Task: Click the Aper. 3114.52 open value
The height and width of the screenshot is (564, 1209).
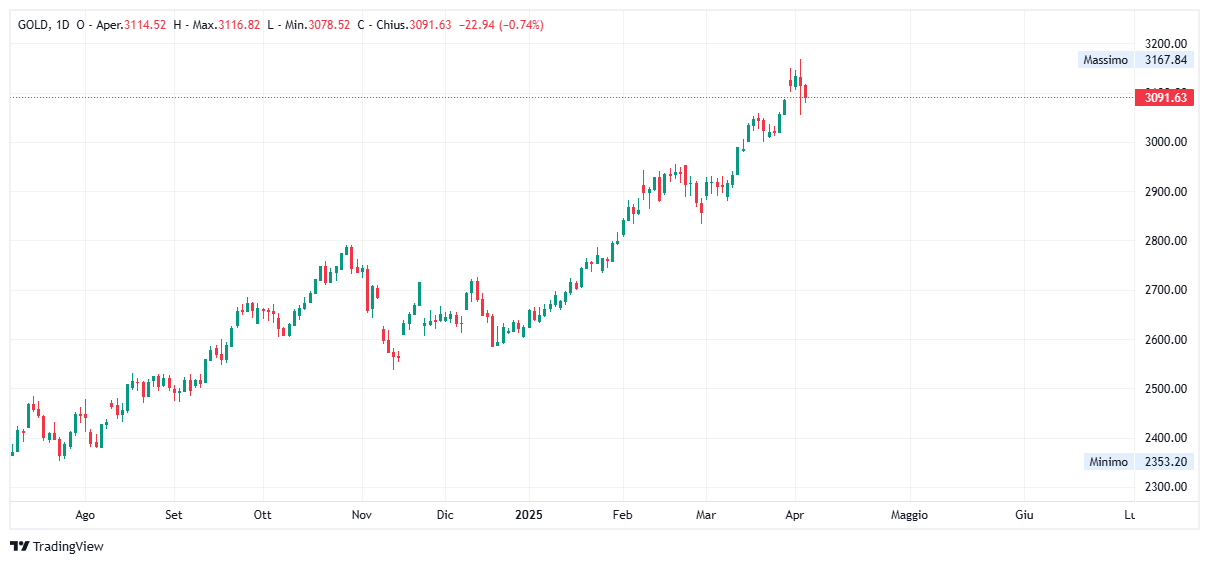Action: (131, 25)
